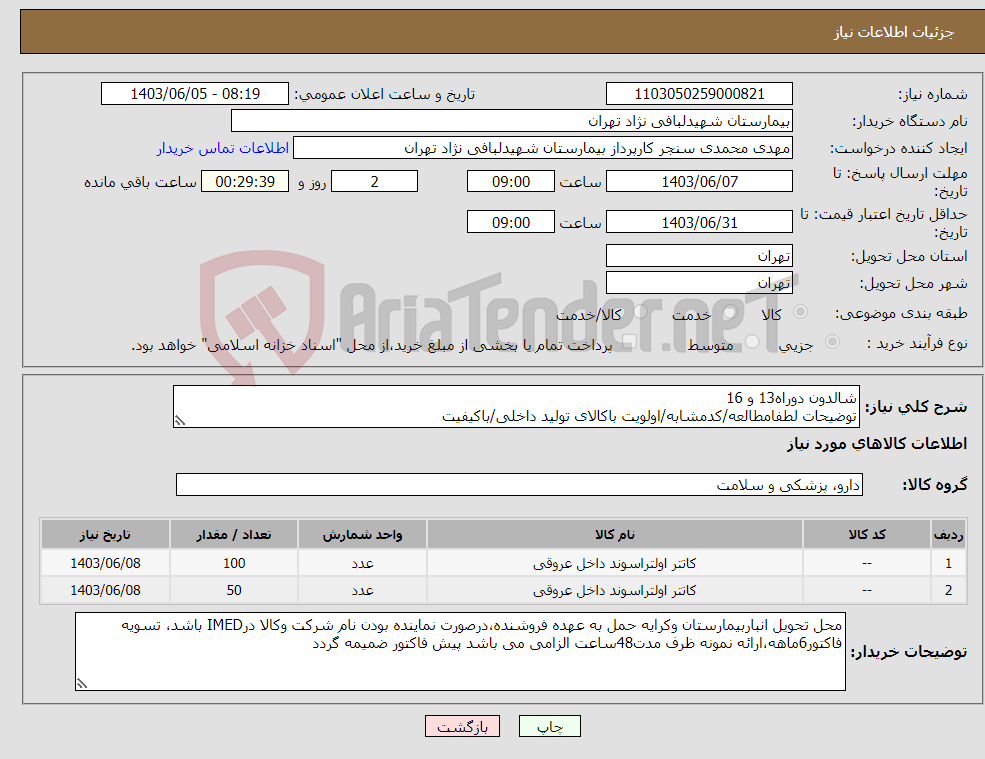Select the متوسط purchase type radio

pyautogui.click(x=753, y=342)
